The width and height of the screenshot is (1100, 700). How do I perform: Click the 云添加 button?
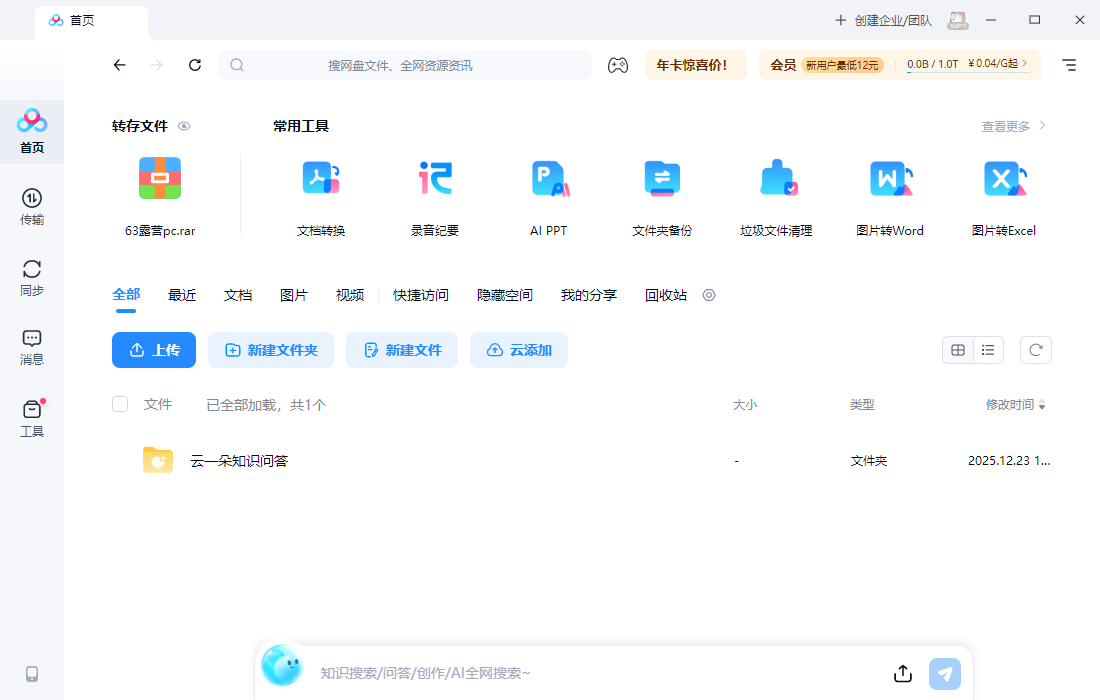click(519, 350)
